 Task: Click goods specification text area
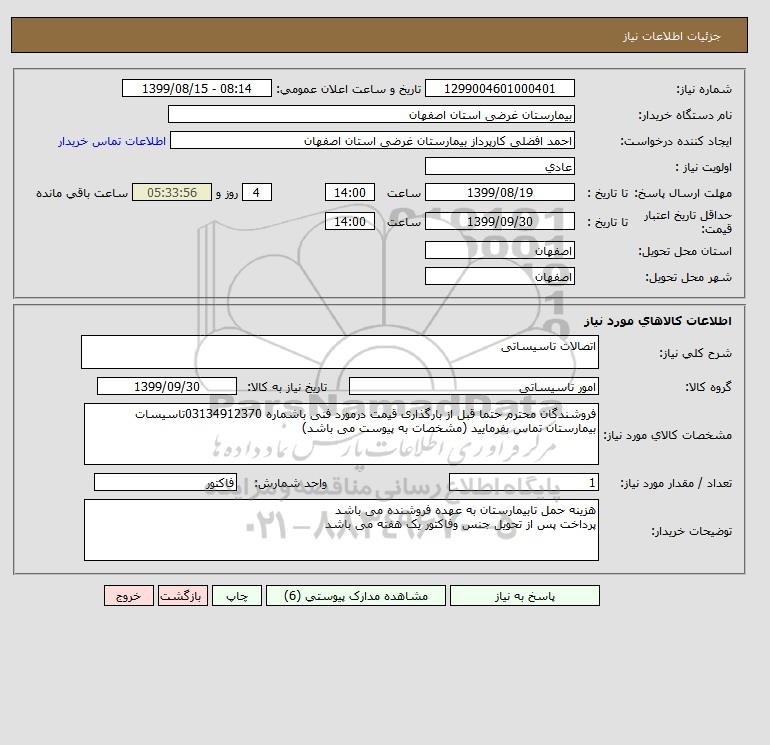click(341, 434)
